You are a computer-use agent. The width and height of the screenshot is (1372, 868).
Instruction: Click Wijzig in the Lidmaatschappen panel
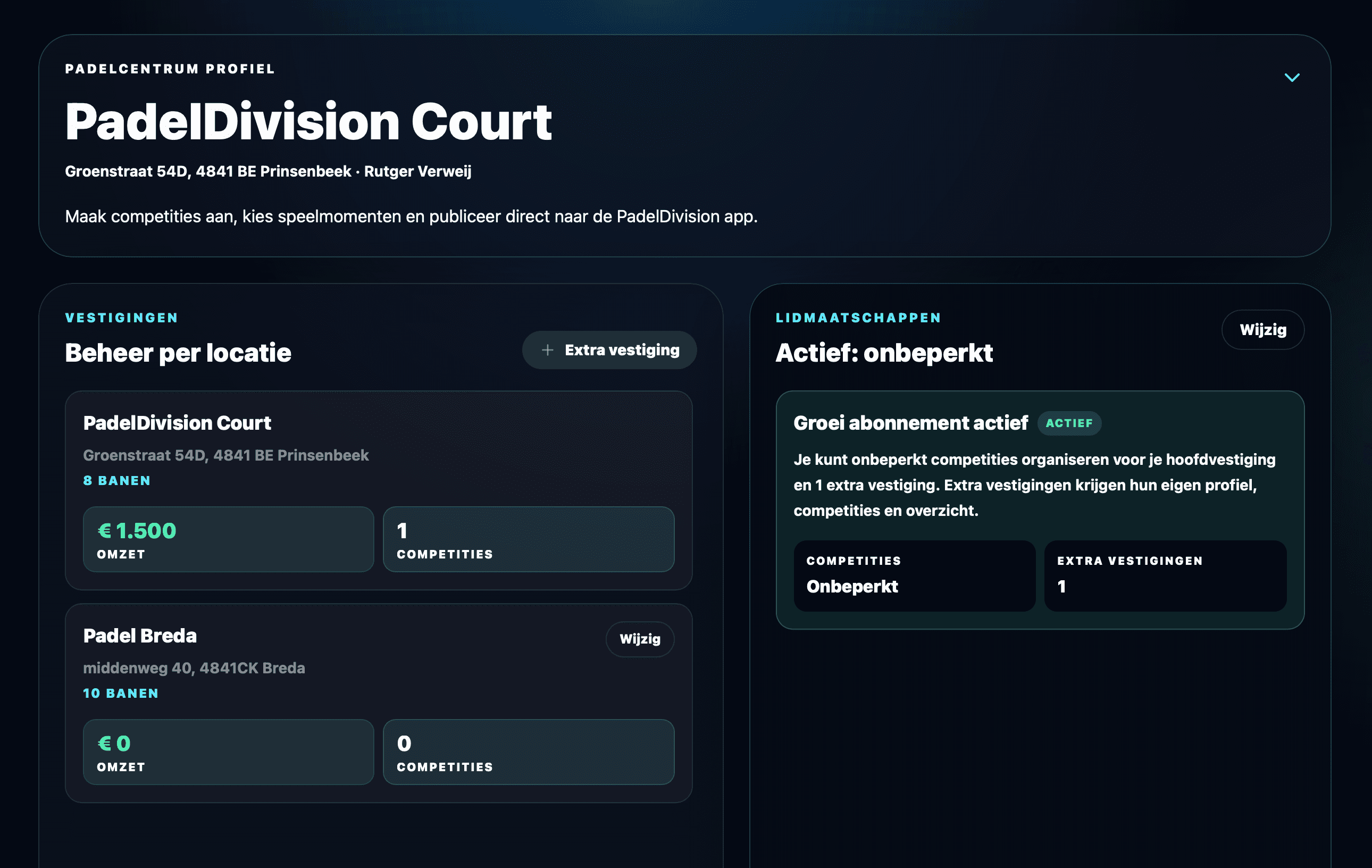[x=1262, y=329]
